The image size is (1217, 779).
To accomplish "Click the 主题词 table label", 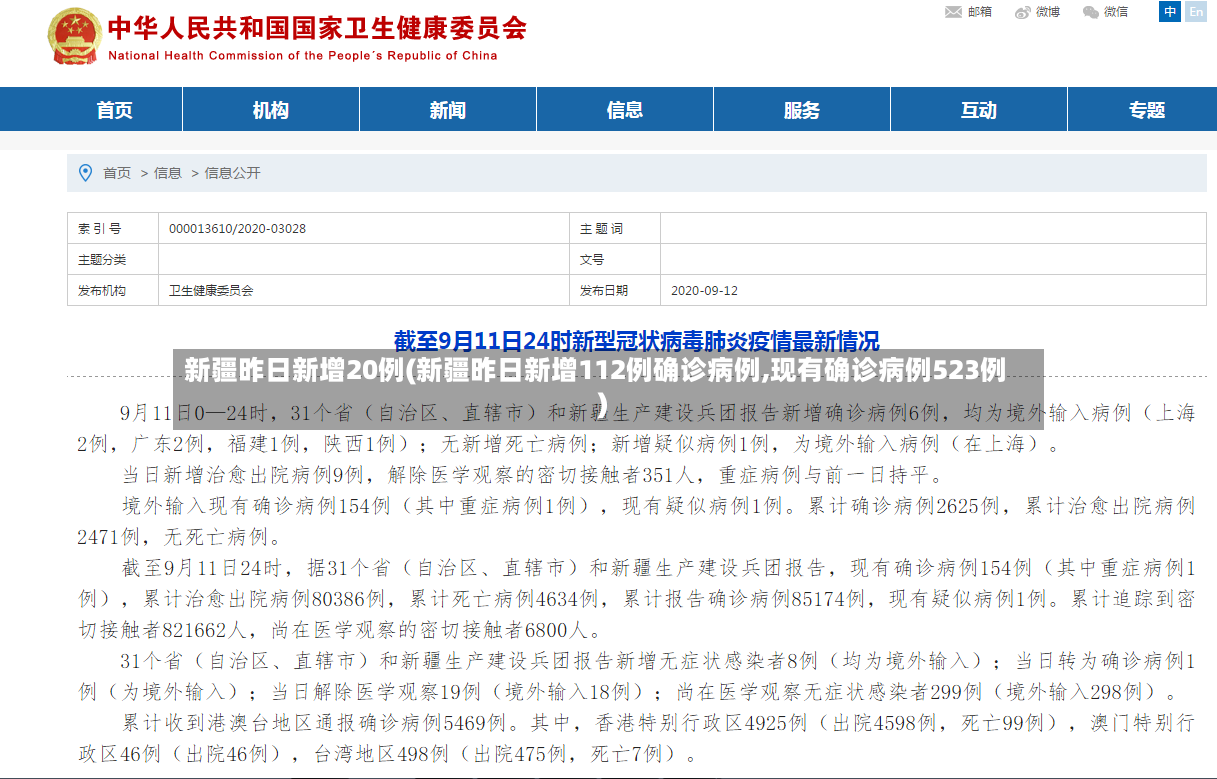I will [x=602, y=229].
